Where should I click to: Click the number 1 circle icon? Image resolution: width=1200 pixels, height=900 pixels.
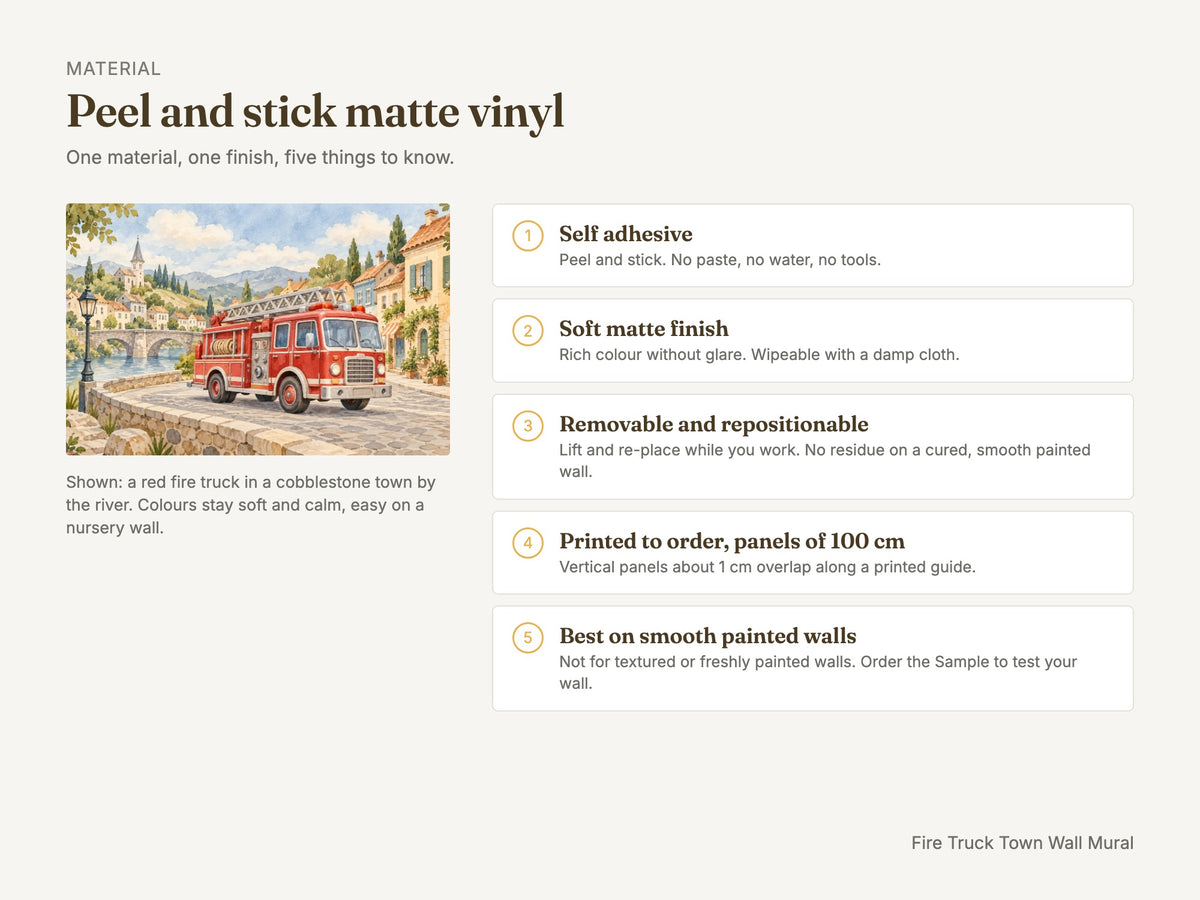point(528,236)
